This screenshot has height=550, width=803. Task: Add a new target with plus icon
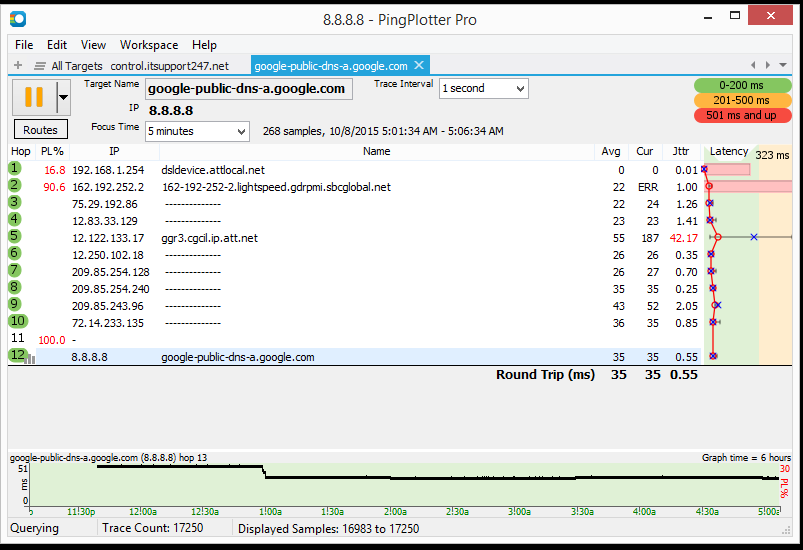tap(18, 66)
